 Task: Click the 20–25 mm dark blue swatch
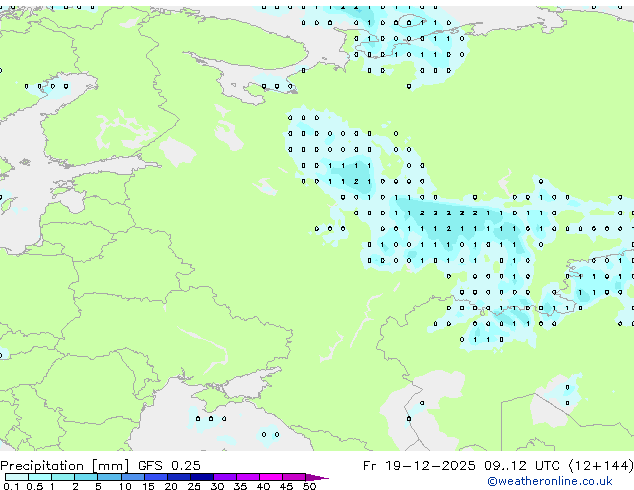179,477
